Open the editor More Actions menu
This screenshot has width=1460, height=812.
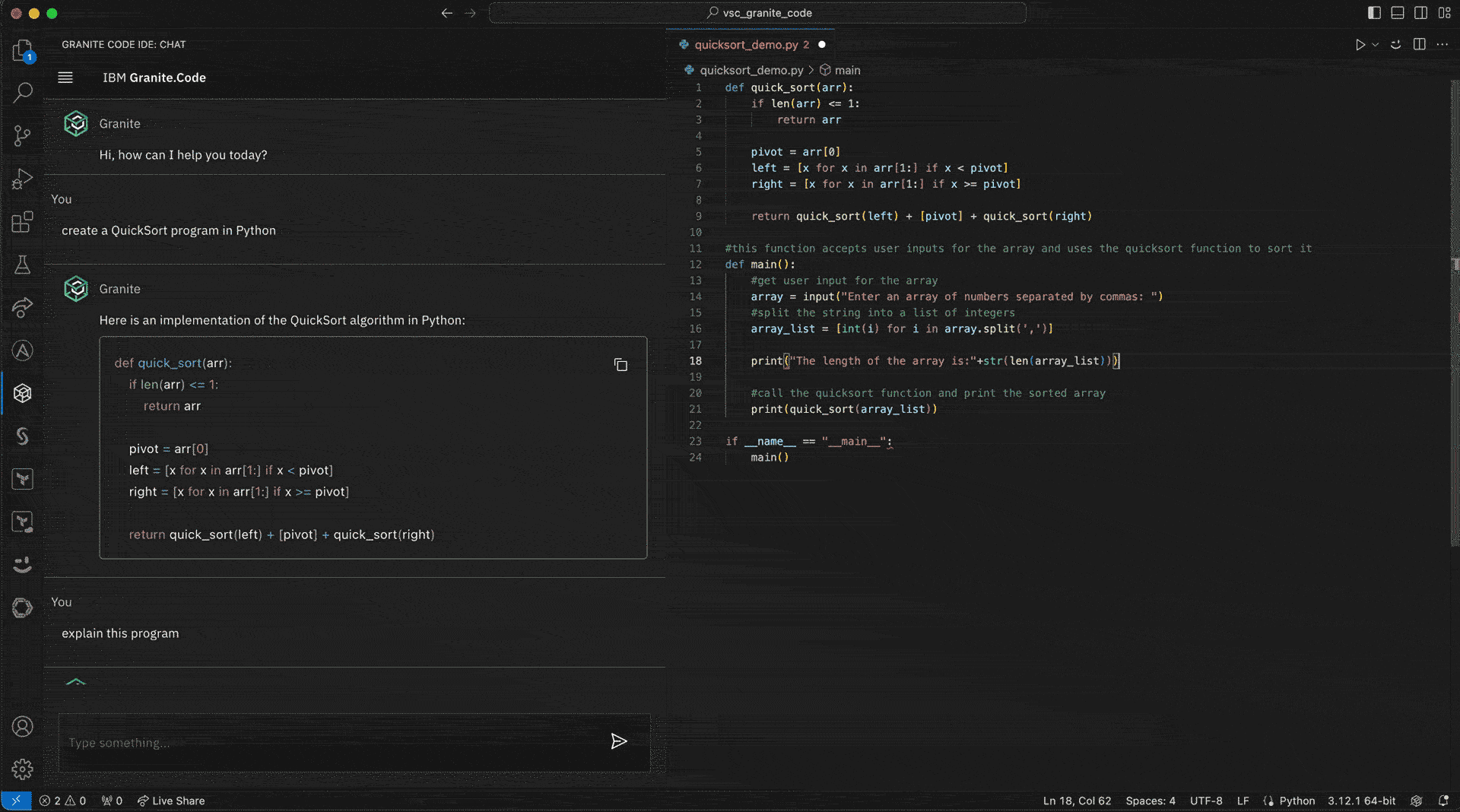[x=1443, y=45]
